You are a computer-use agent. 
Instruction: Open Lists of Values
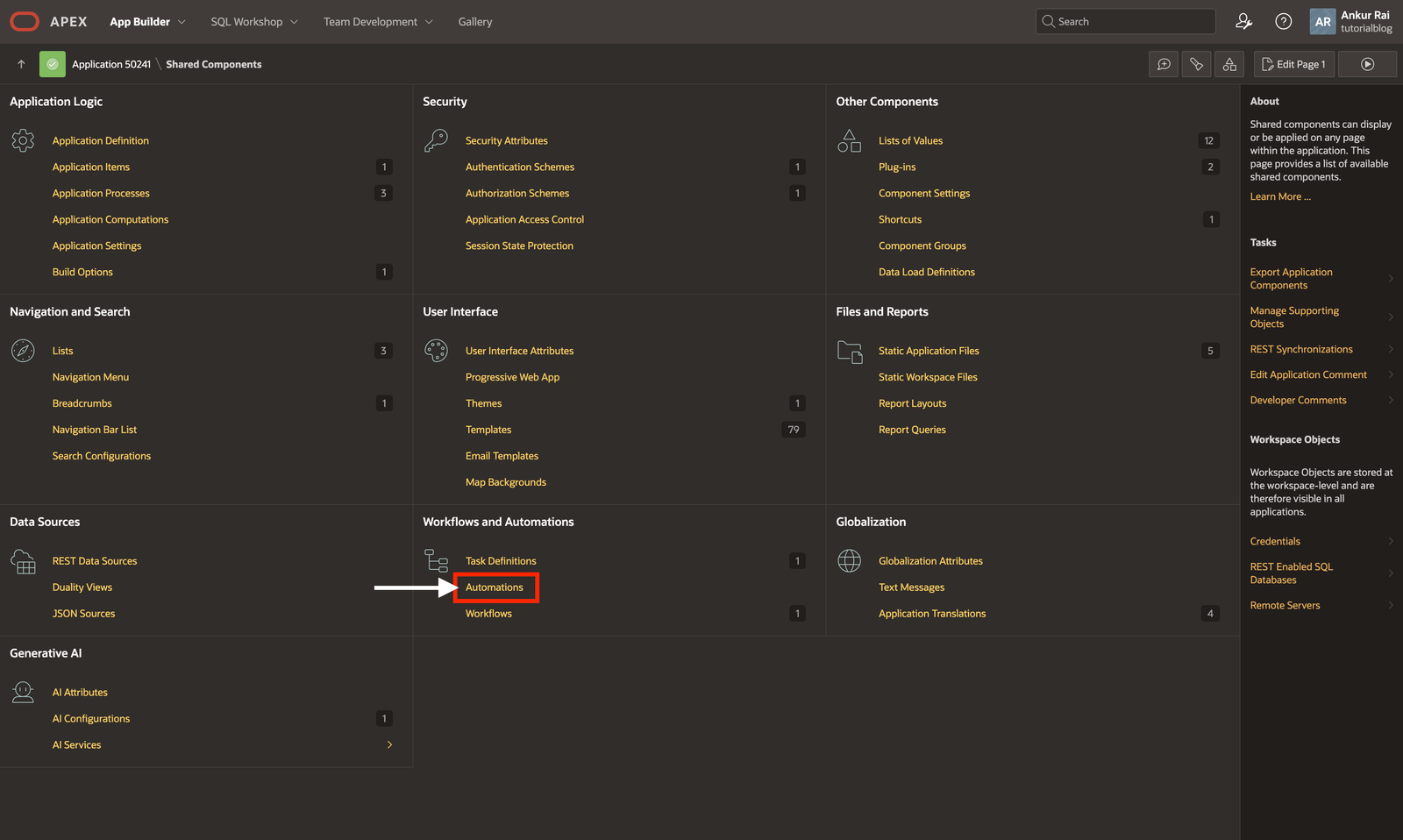[x=910, y=140]
